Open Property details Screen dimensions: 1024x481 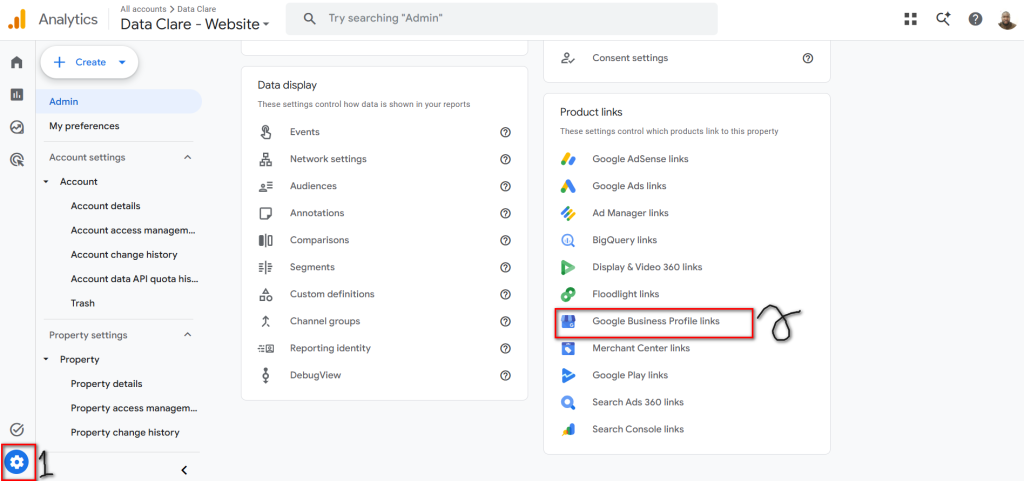point(106,384)
